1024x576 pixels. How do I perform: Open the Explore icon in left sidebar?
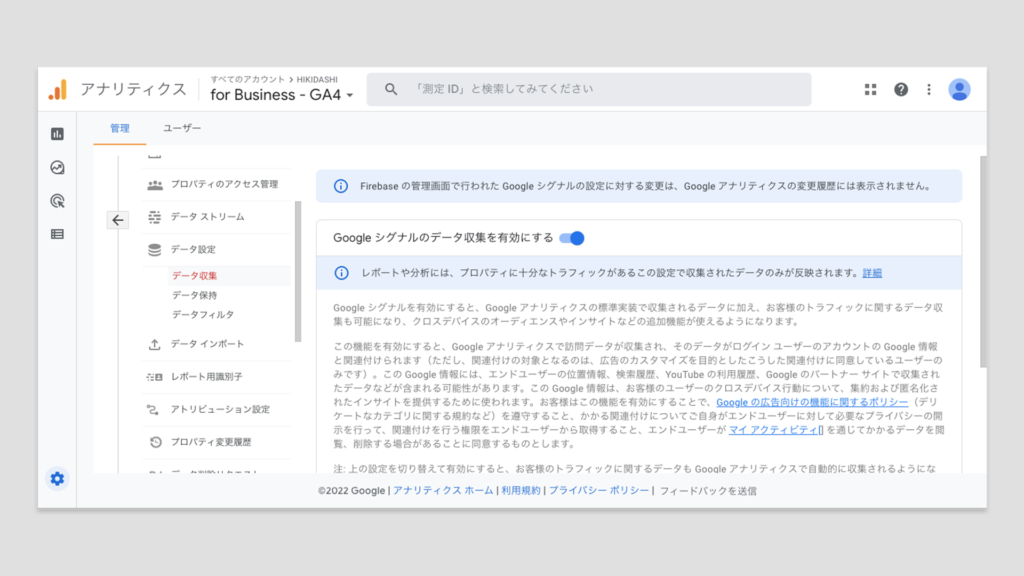57,167
